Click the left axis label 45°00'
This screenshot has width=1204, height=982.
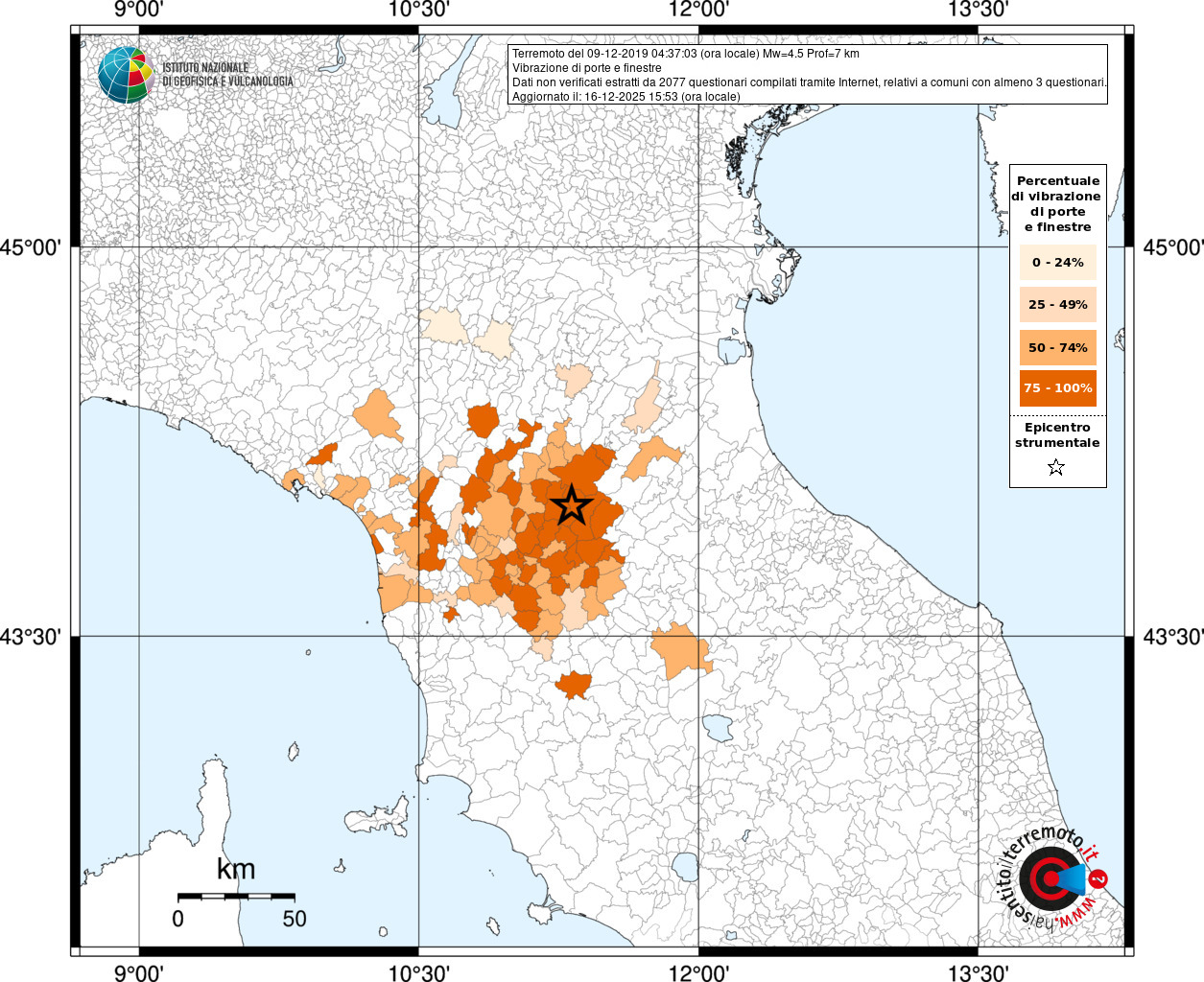(x=31, y=247)
